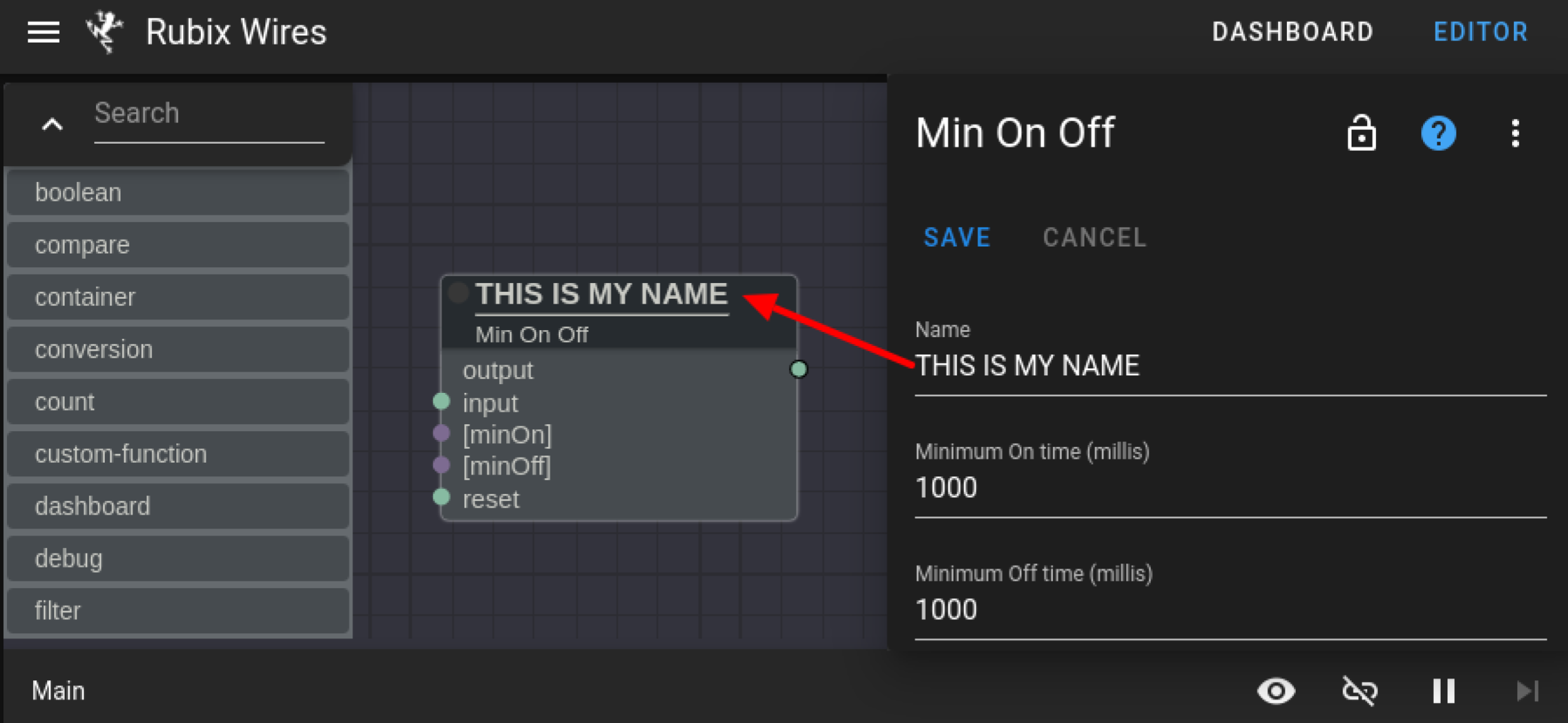
Task: Click the reset label on node
Action: [491, 500]
